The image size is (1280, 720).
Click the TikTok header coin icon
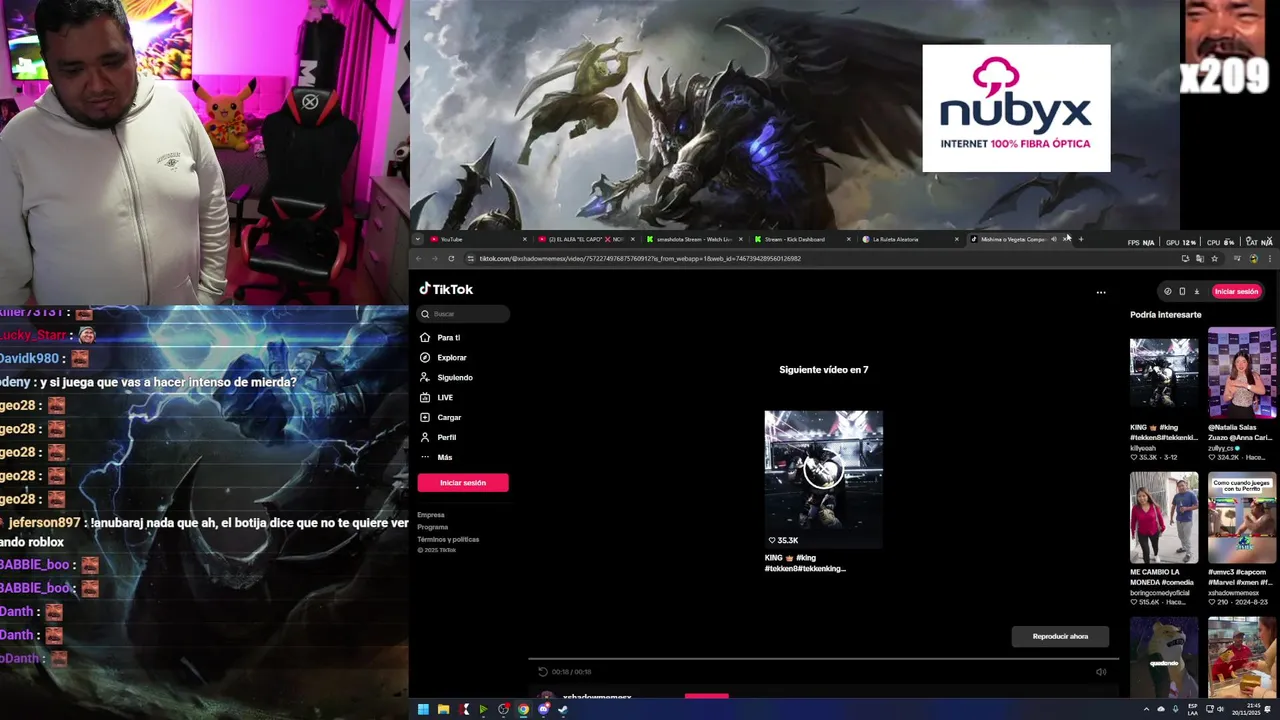click(1168, 292)
